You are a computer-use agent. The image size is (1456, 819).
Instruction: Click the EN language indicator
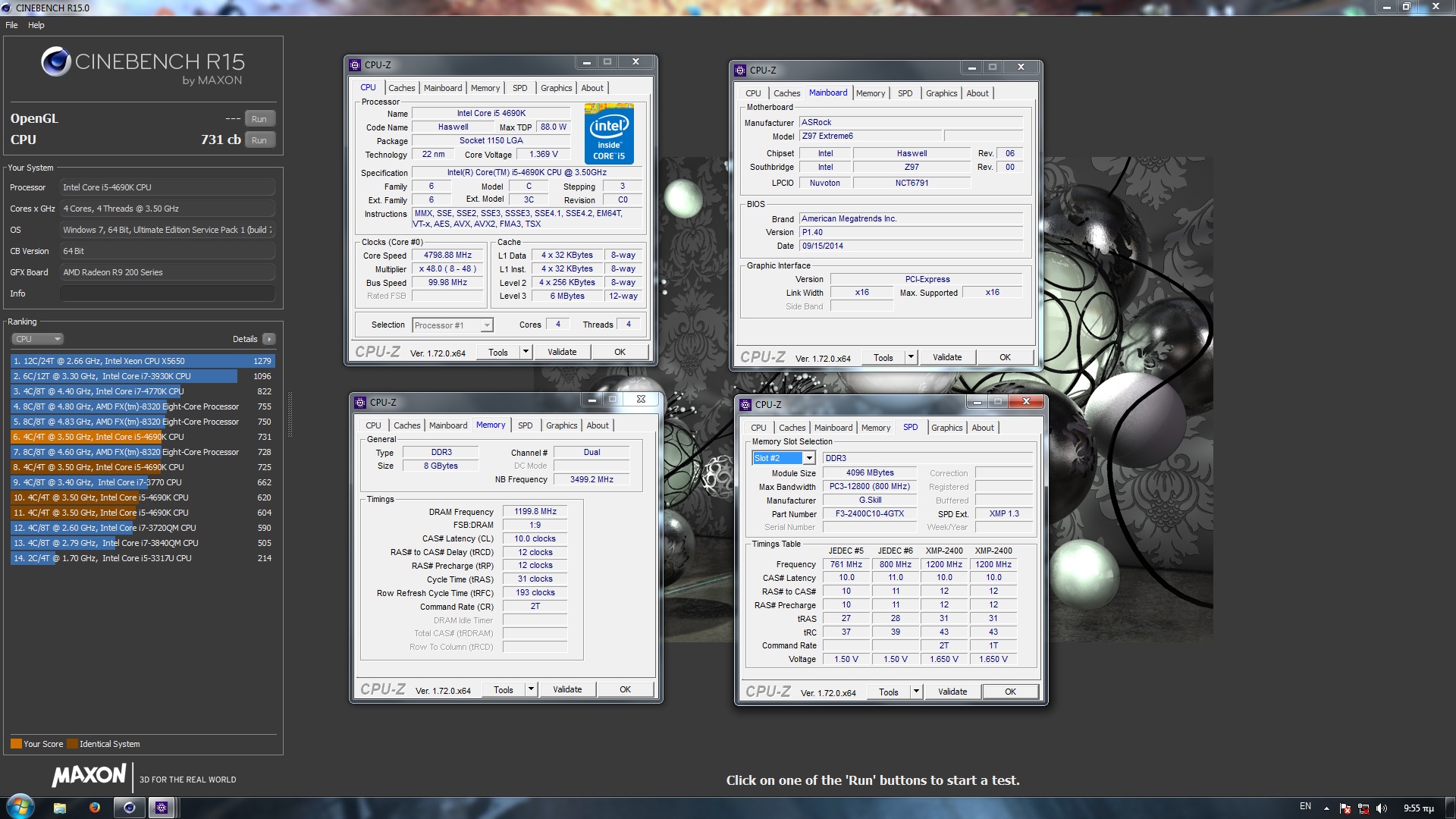click(x=1305, y=807)
